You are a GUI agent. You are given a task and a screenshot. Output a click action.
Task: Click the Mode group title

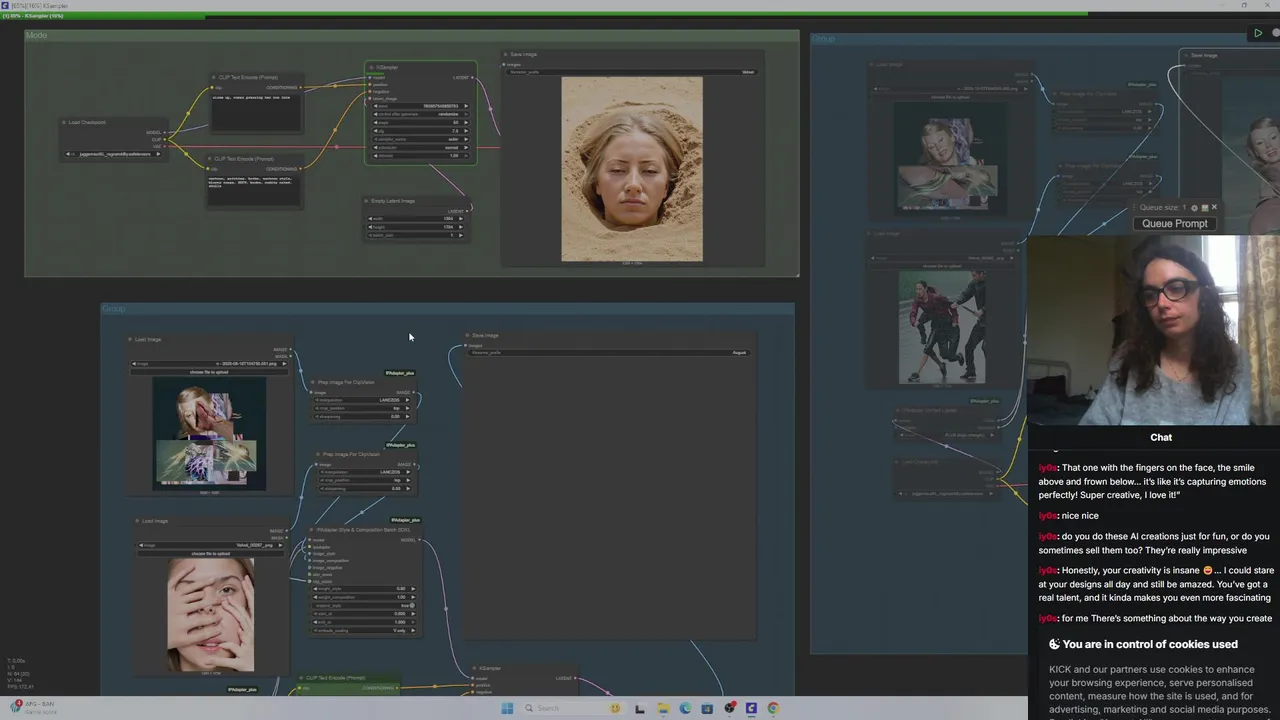36,35
